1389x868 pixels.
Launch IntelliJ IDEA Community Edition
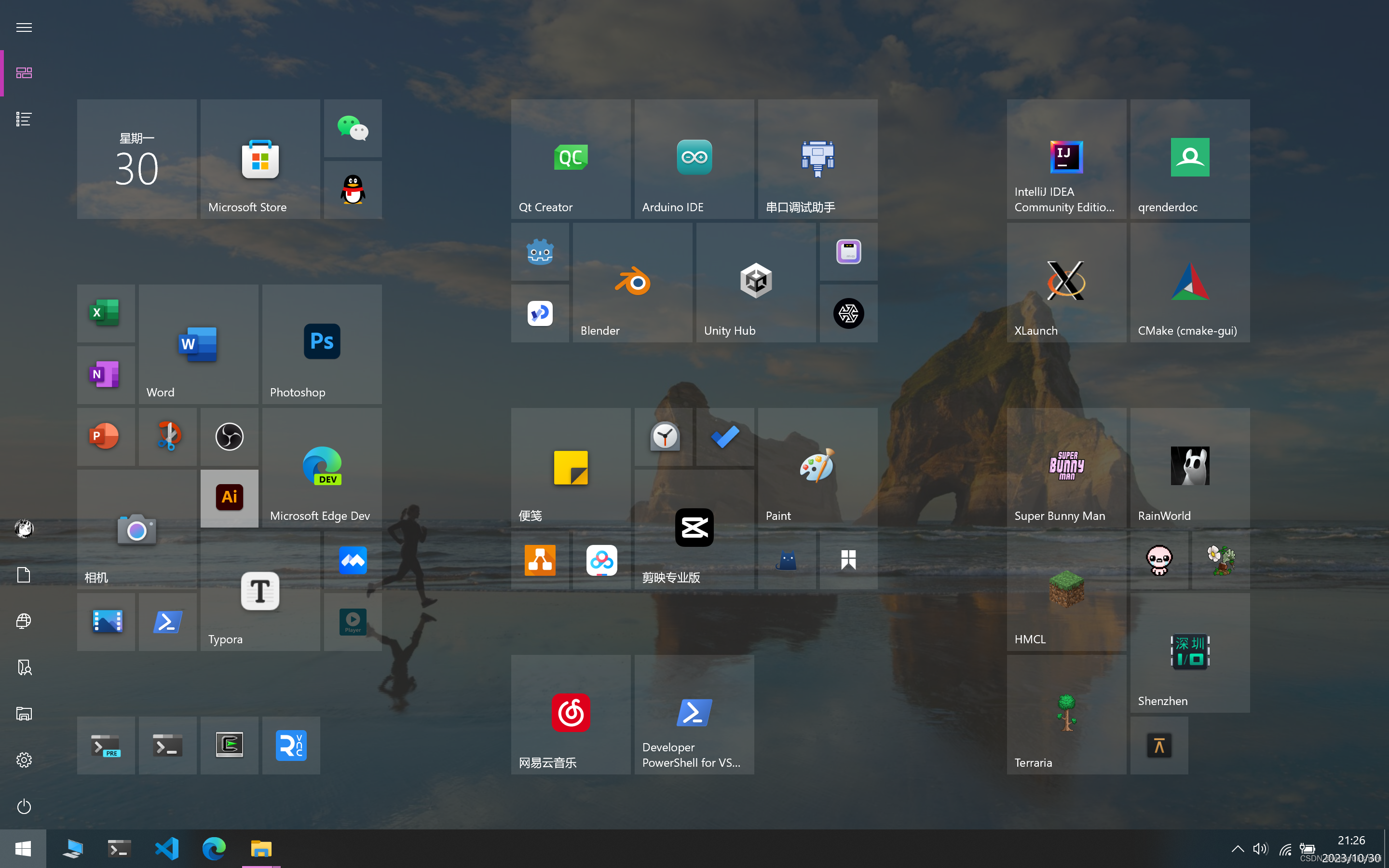coord(1066,159)
